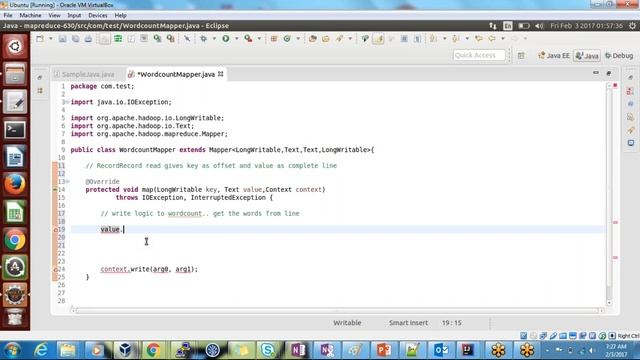The width and height of the screenshot is (640, 360).
Task: Click the red overview ruler error indicator
Action: click(615, 86)
